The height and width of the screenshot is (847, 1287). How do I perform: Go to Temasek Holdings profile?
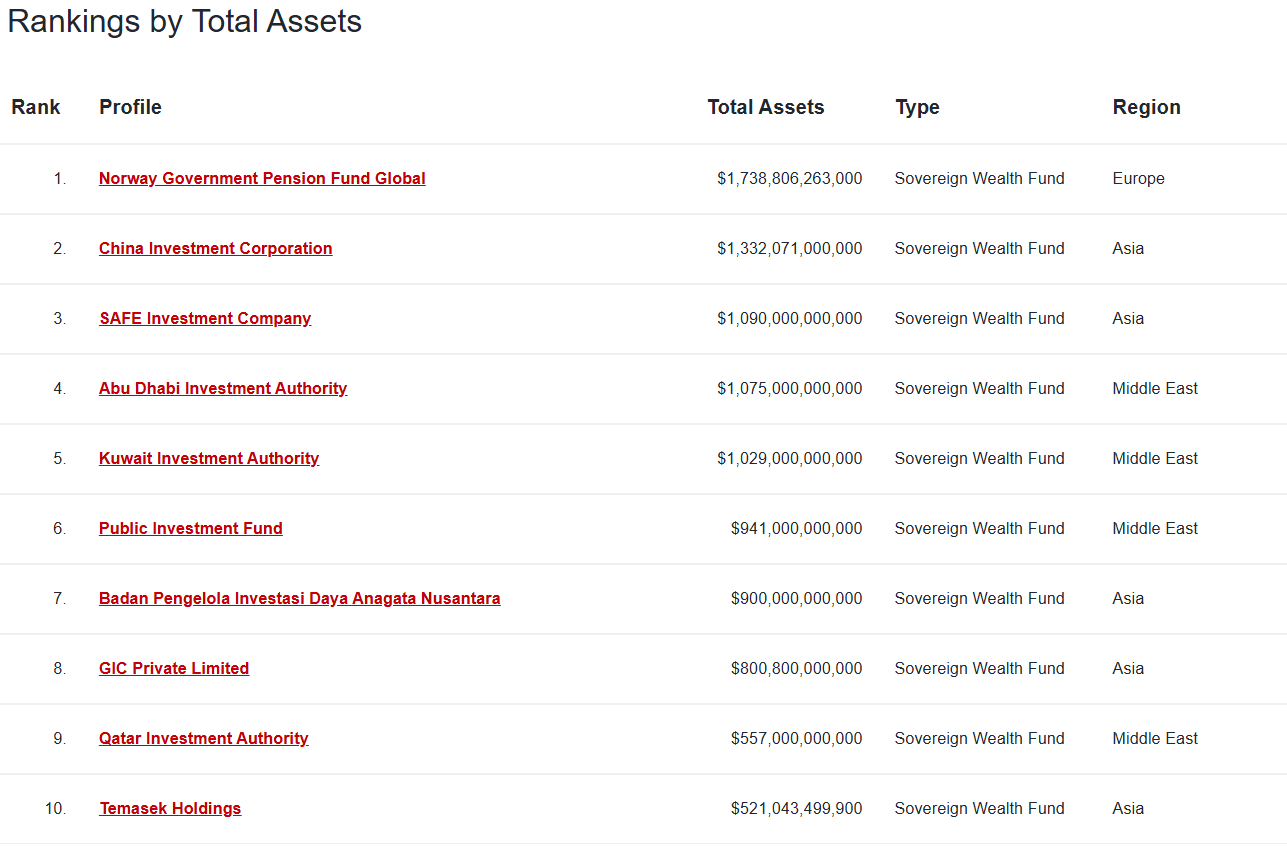pos(170,808)
